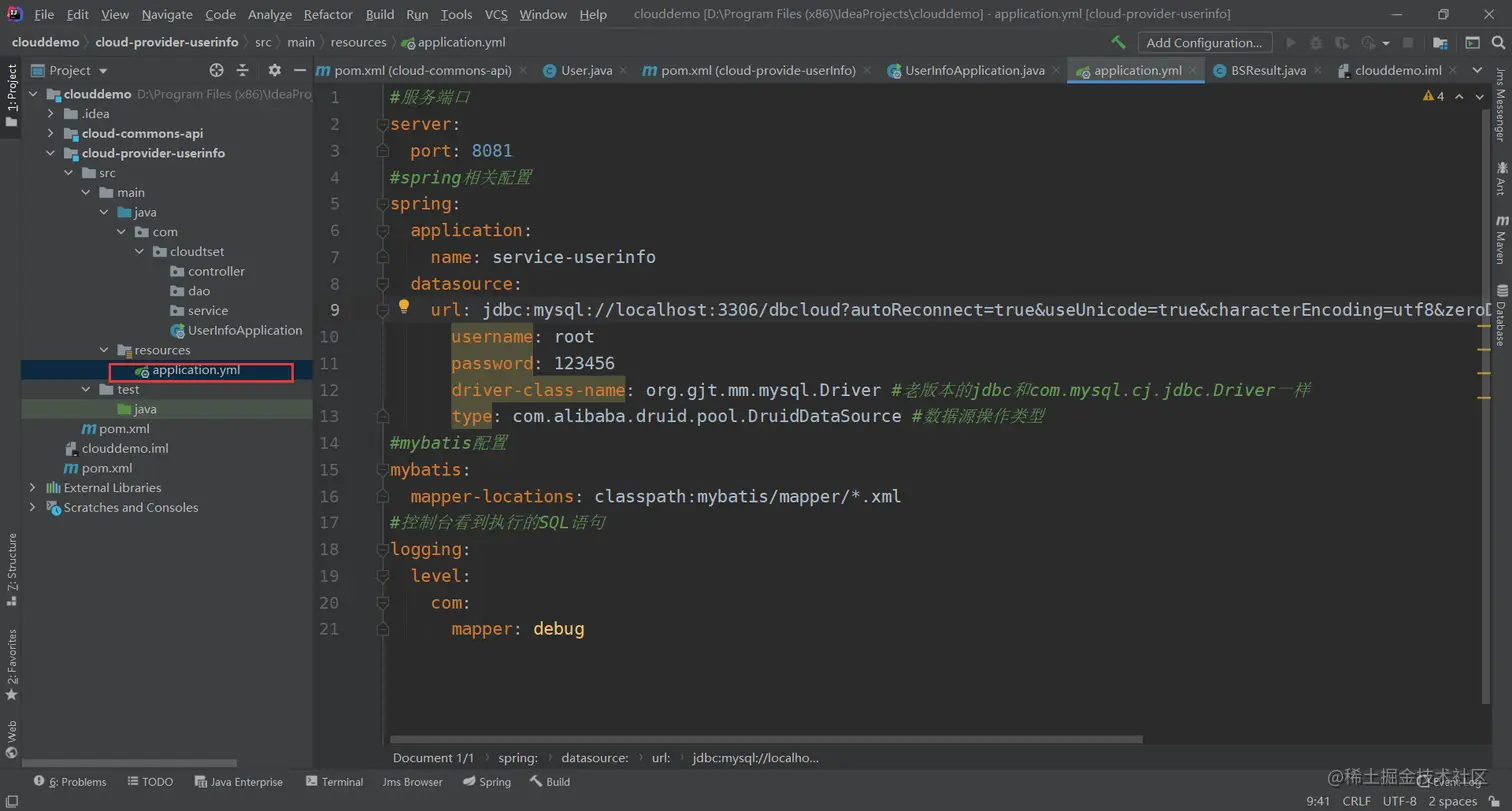Show hidden editor tabs dropdown chevron
Viewport: 1512px width, 811px height.
(x=1478, y=70)
